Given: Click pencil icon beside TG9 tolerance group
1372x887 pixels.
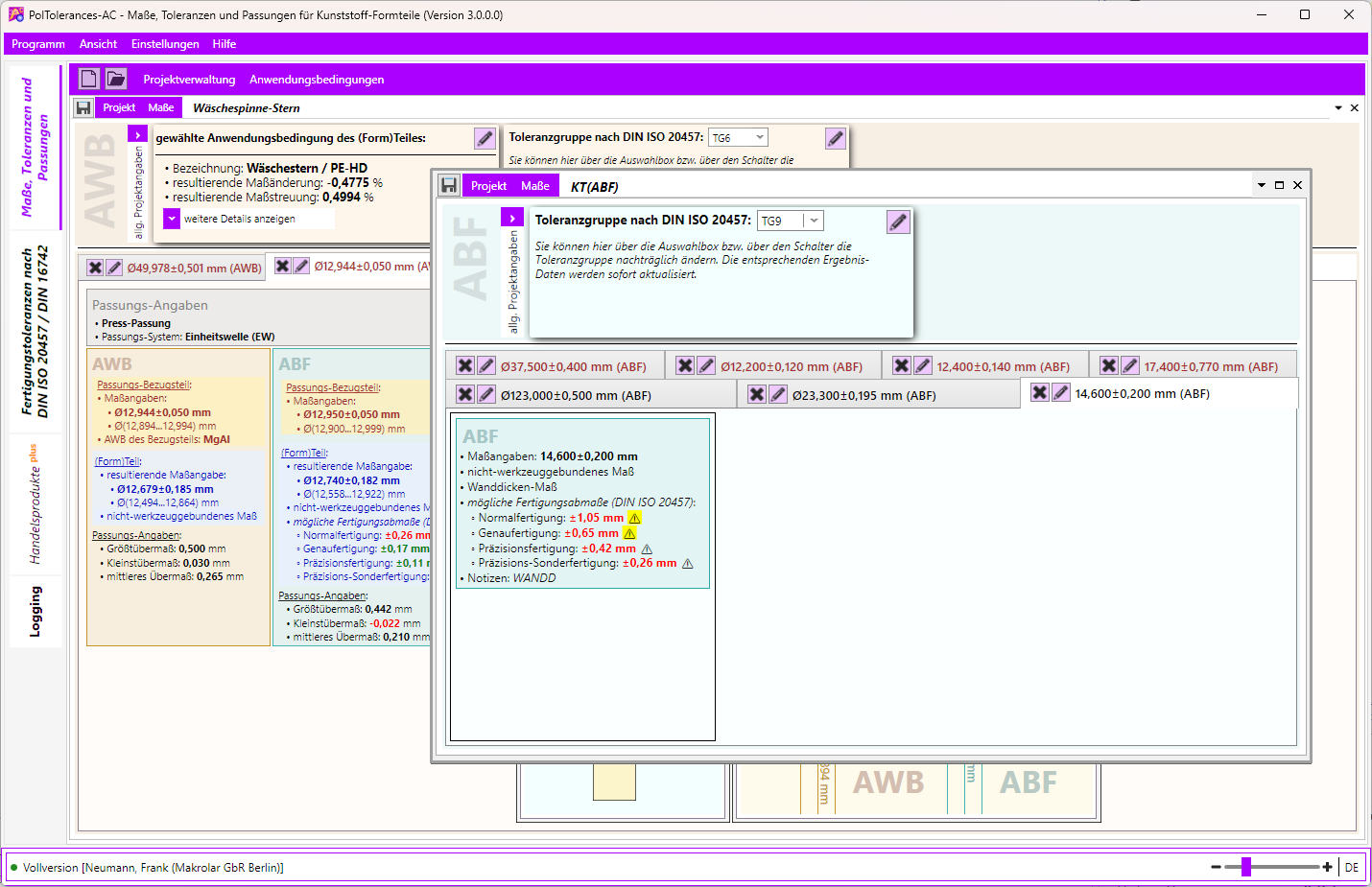Looking at the screenshot, I should coord(898,222).
